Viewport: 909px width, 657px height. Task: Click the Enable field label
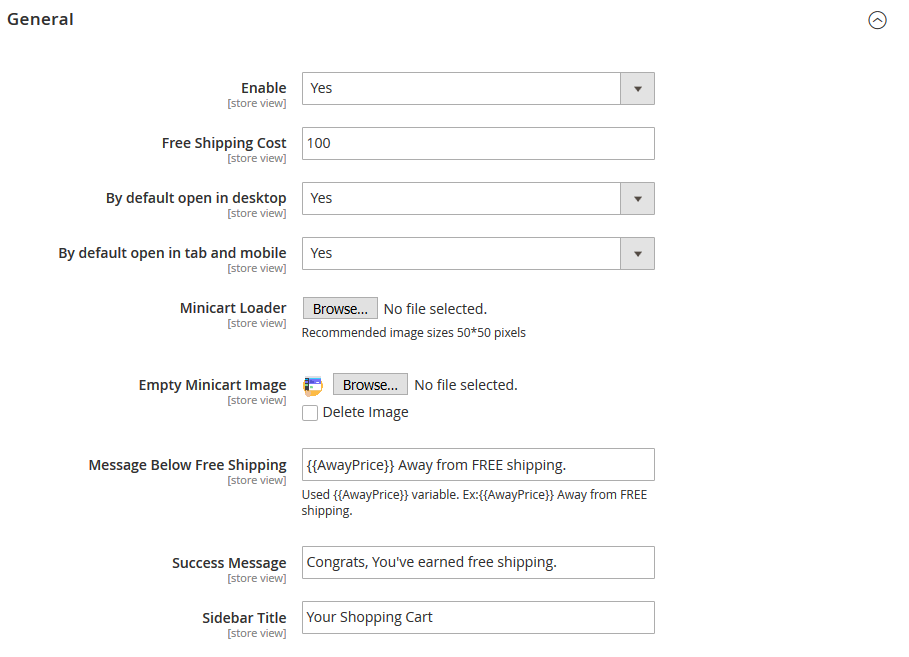pyautogui.click(x=263, y=88)
